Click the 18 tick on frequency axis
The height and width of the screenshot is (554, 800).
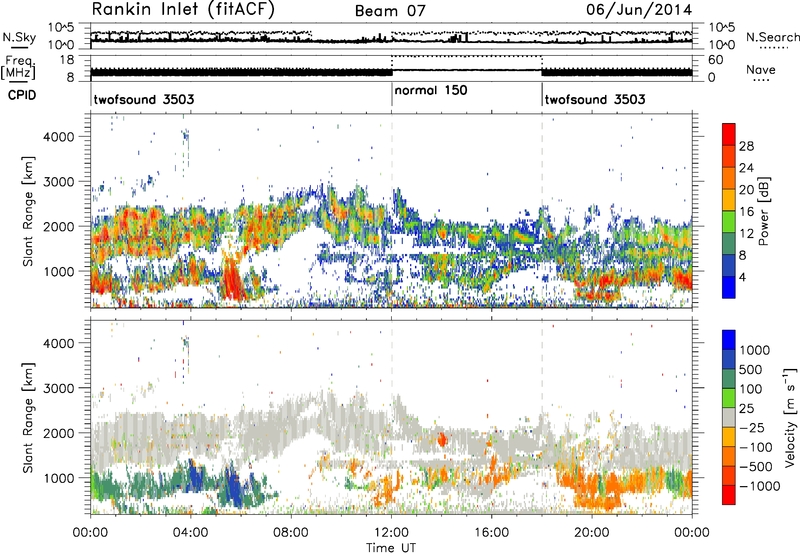tap(66, 60)
